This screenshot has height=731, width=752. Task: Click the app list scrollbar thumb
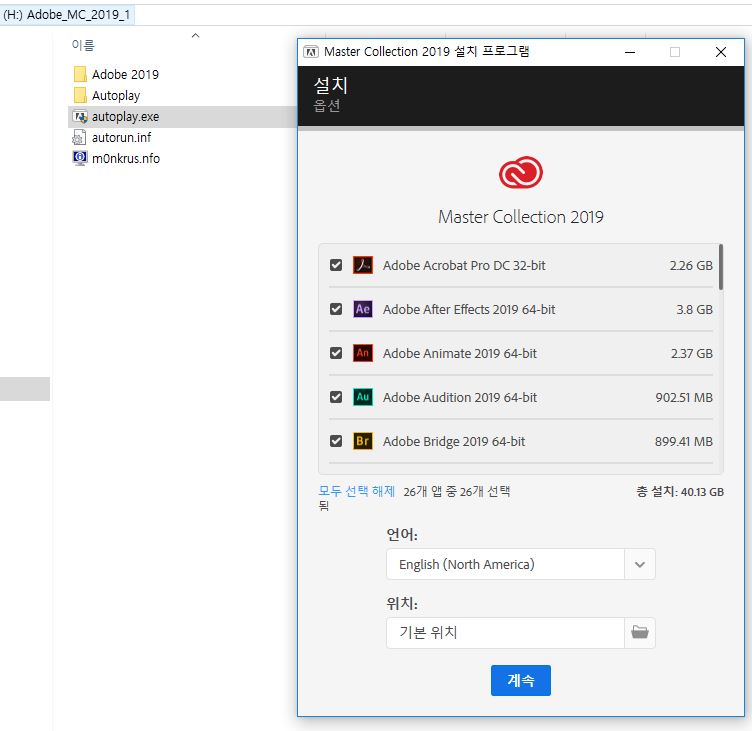pos(721,267)
